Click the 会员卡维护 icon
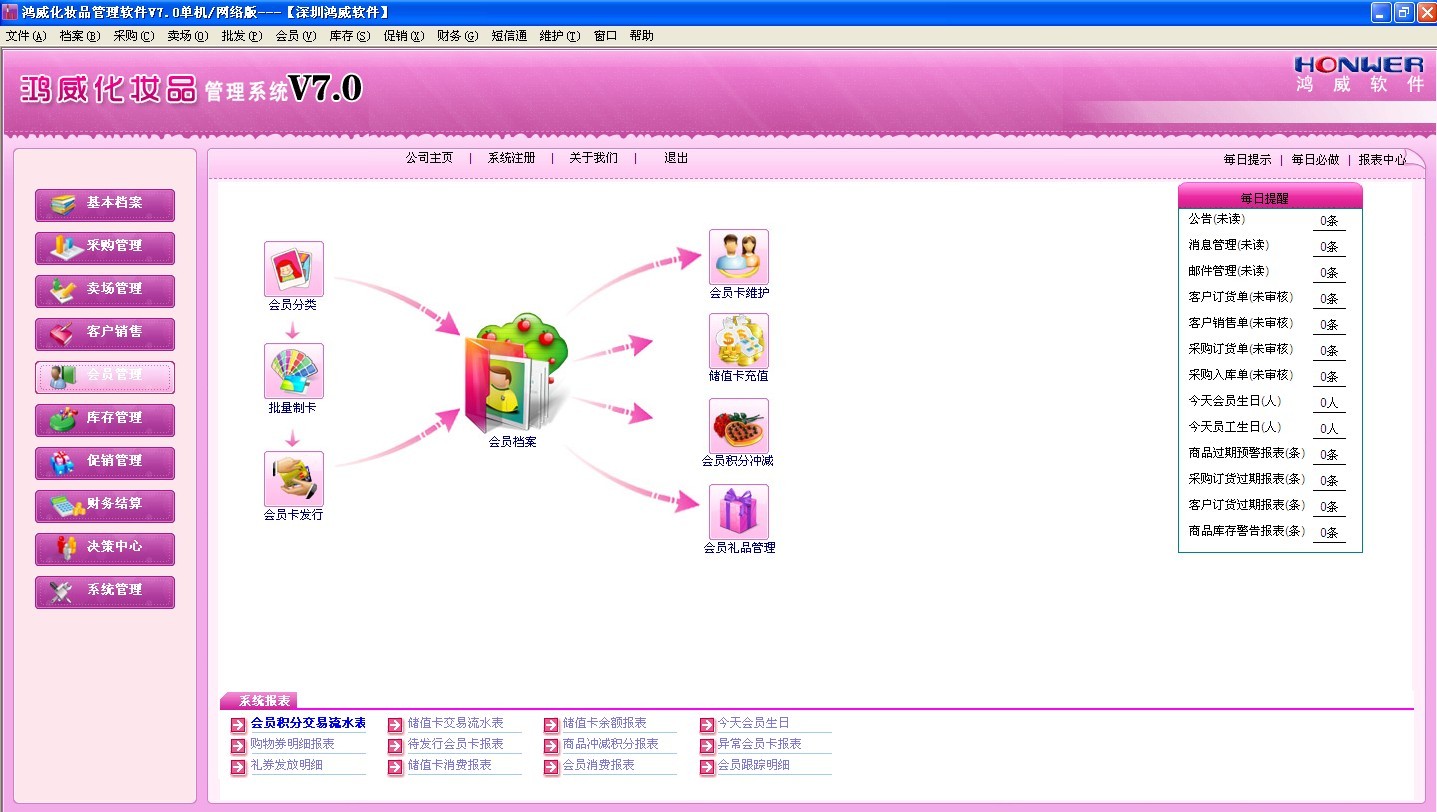1437x812 pixels. pyautogui.click(x=738, y=257)
